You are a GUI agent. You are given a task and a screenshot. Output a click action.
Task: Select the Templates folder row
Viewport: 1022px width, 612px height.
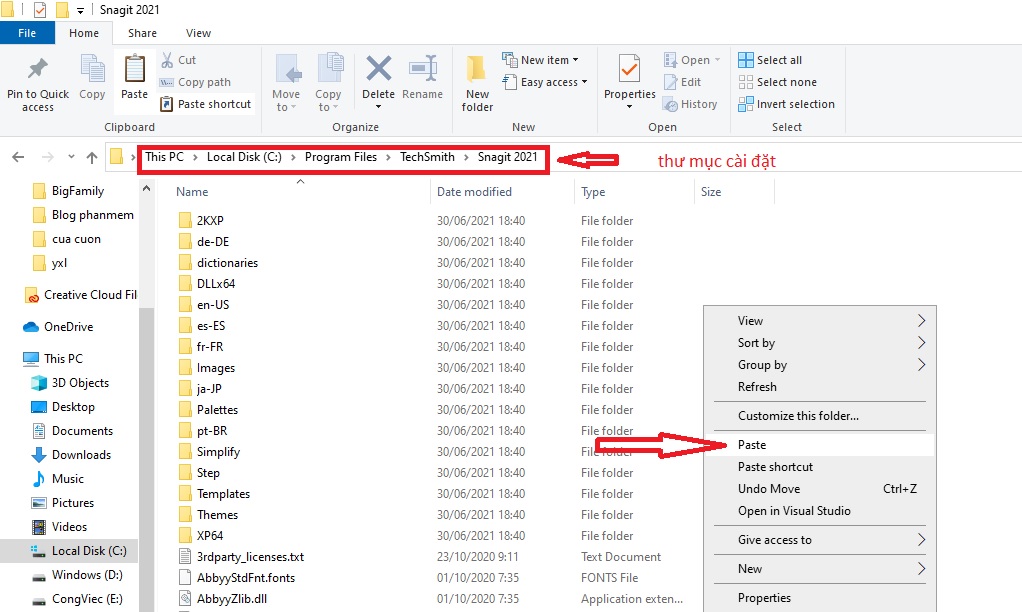tap(224, 494)
